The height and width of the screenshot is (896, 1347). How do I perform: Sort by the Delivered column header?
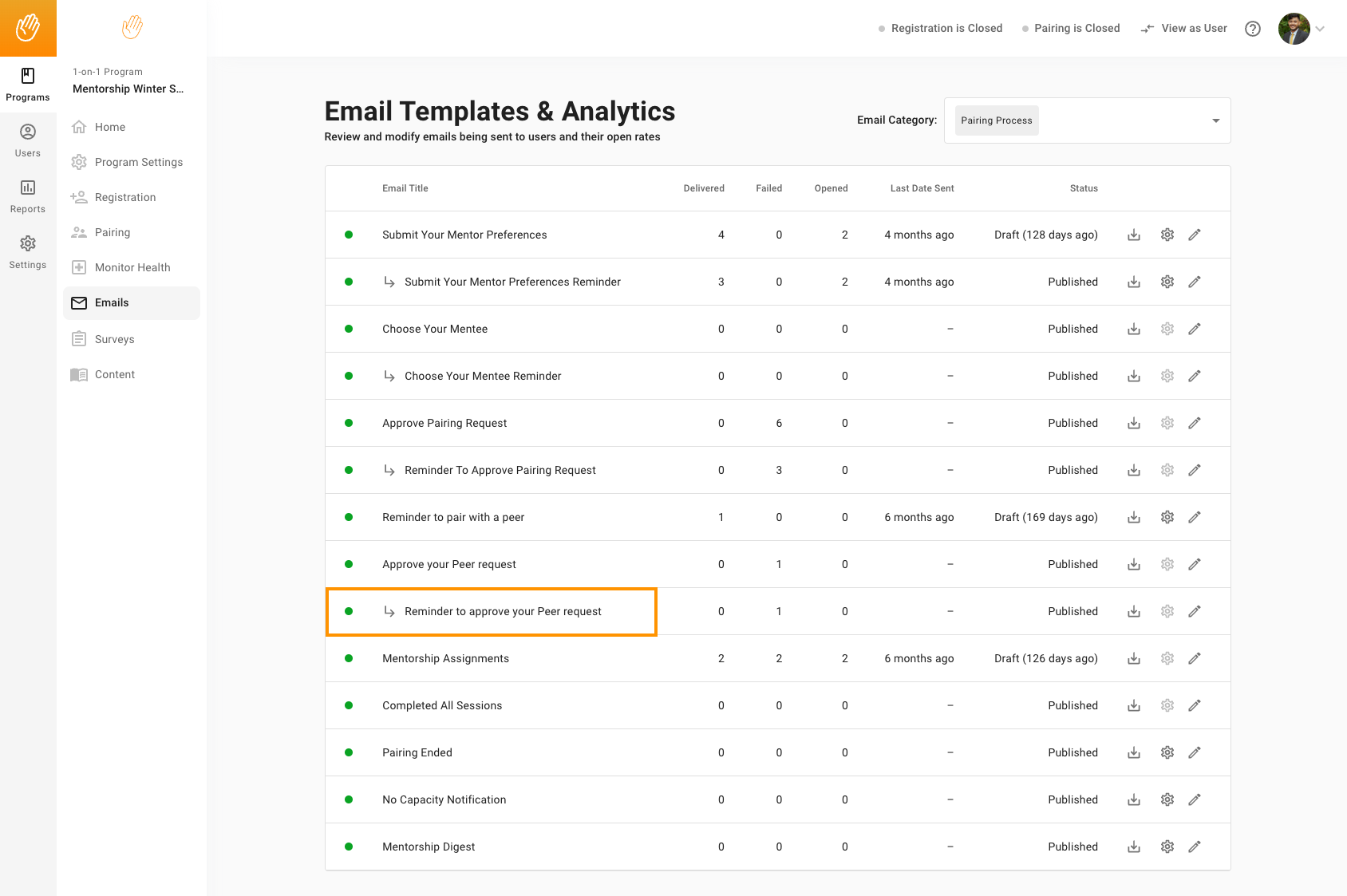pyautogui.click(x=703, y=188)
